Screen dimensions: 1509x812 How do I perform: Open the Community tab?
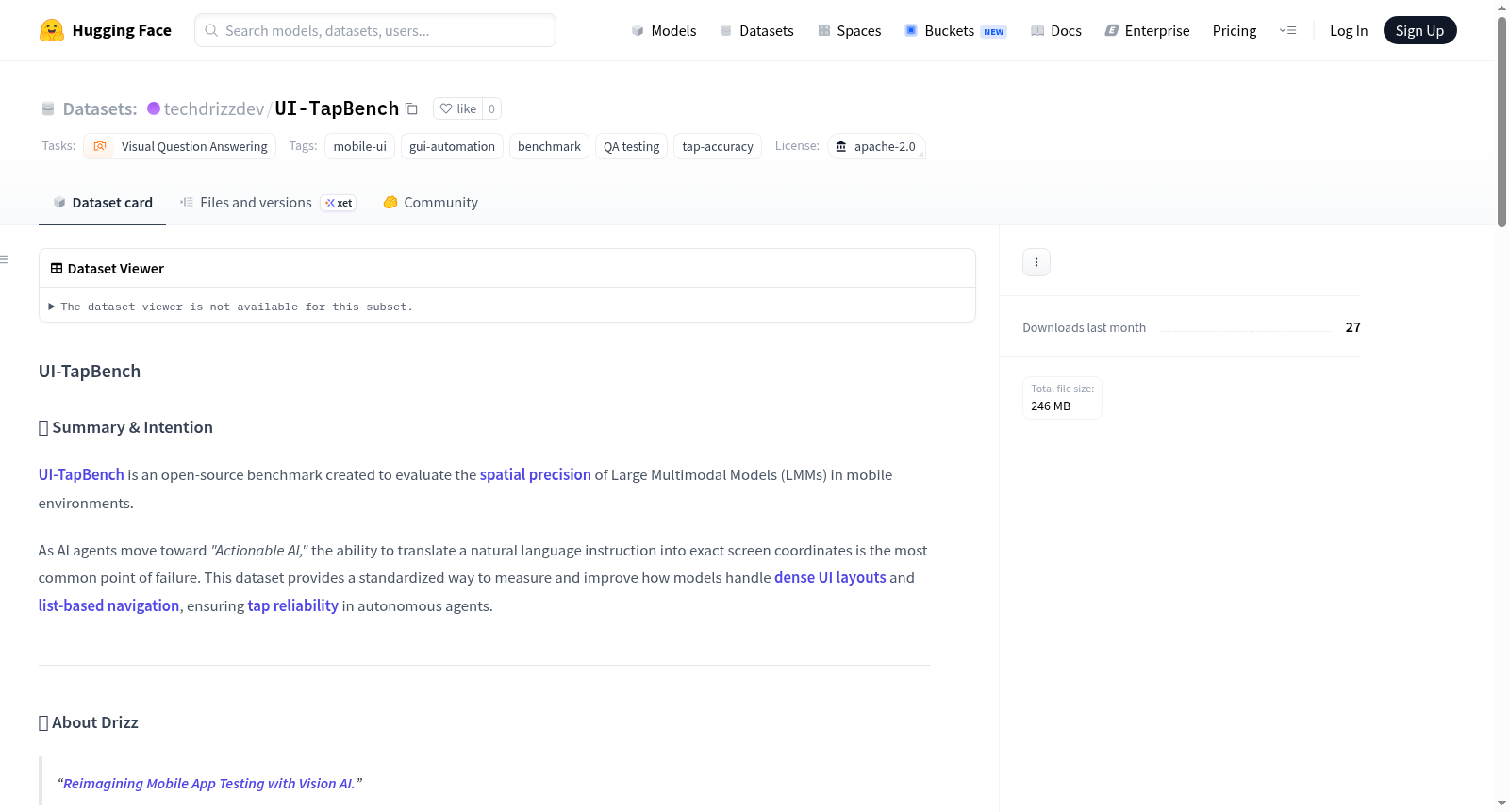coord(431,203)
